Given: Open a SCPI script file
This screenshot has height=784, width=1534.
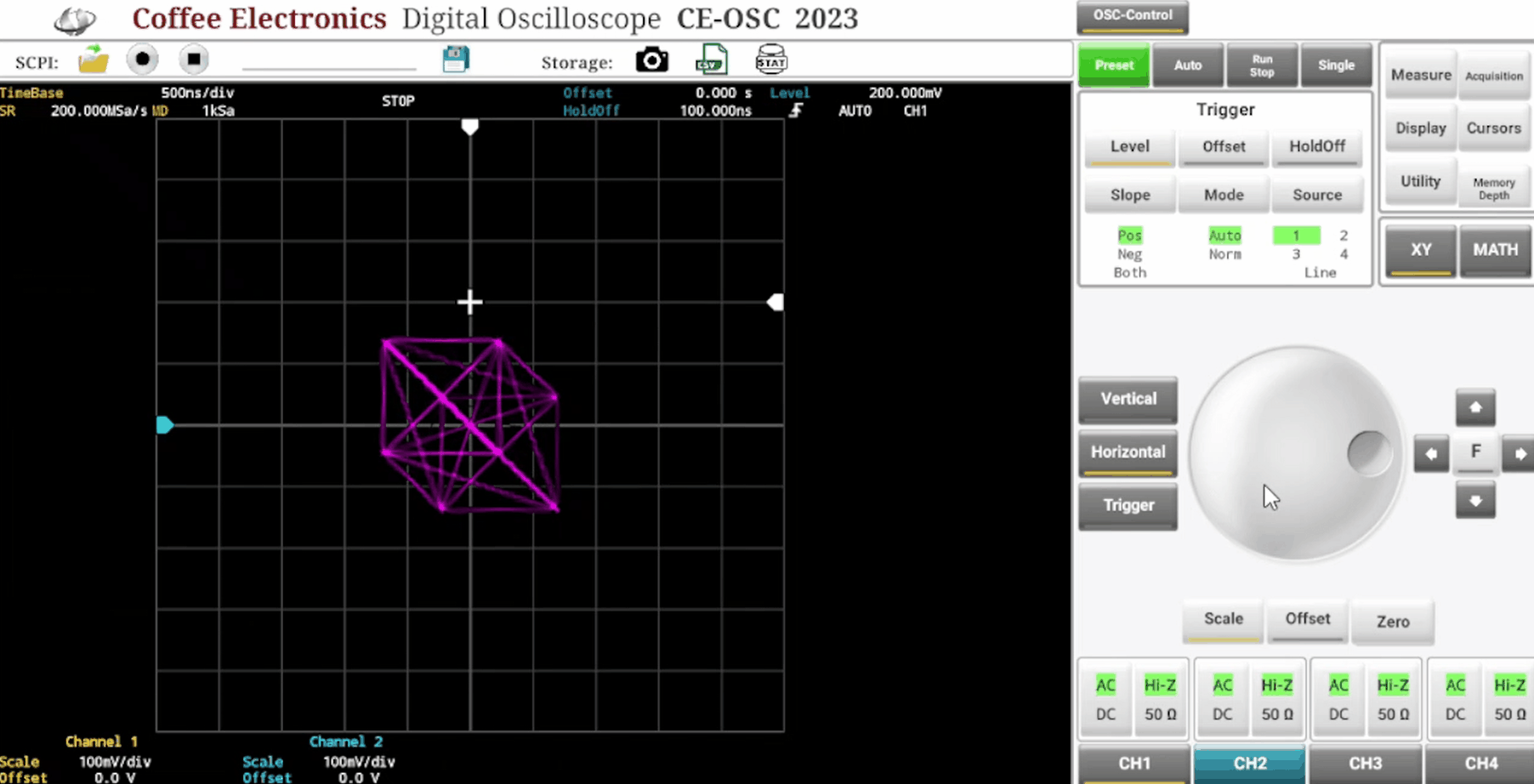Looking at the screenshot, I should click(94, 59).
